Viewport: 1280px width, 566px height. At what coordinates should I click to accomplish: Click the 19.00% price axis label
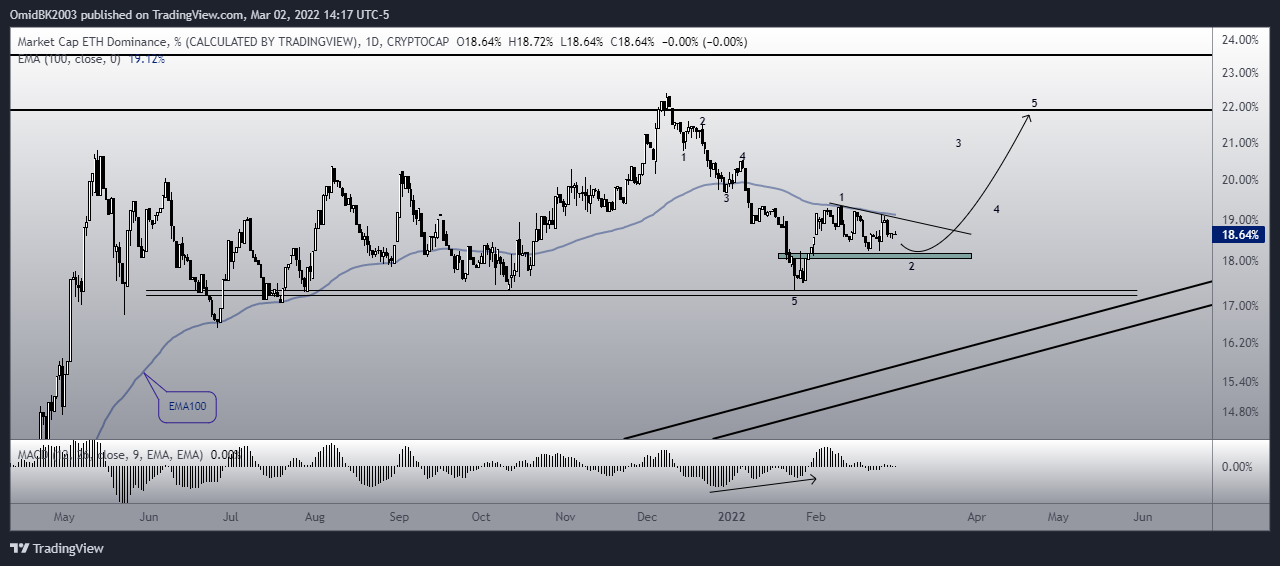pyautogui.click(x=1242, y=219)
